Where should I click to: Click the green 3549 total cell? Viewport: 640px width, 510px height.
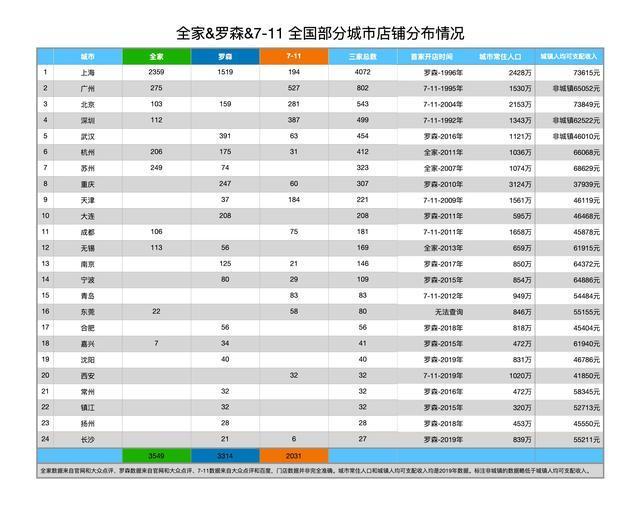156,456
